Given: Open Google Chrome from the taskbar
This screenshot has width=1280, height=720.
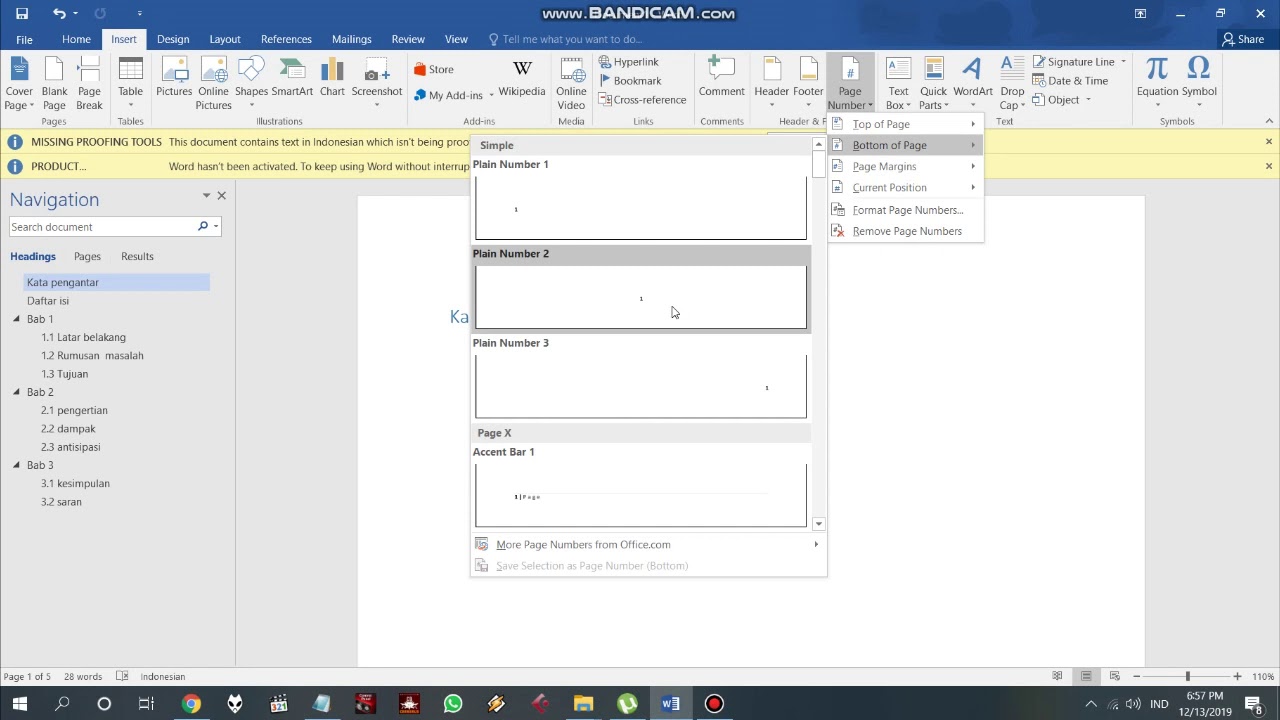Looking at the screenshot, I should 190,704.
